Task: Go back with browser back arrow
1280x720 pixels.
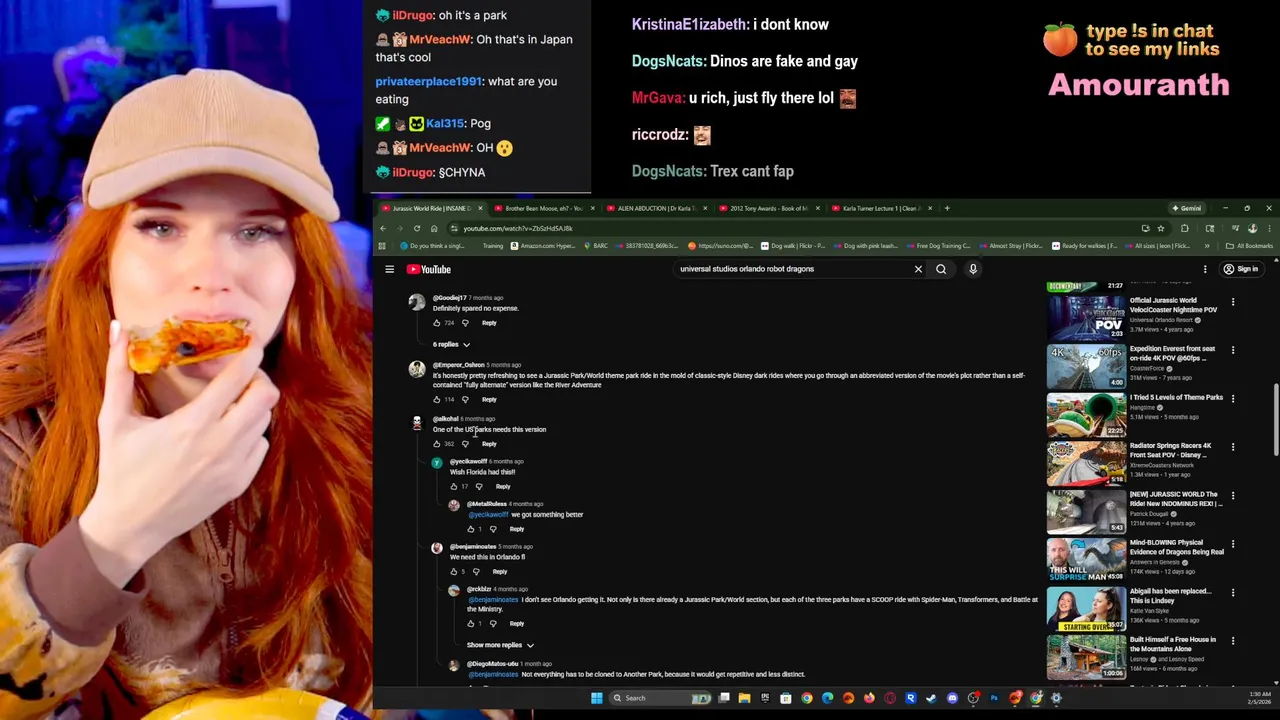Action: pyautogui.click(x=382, y=228)
